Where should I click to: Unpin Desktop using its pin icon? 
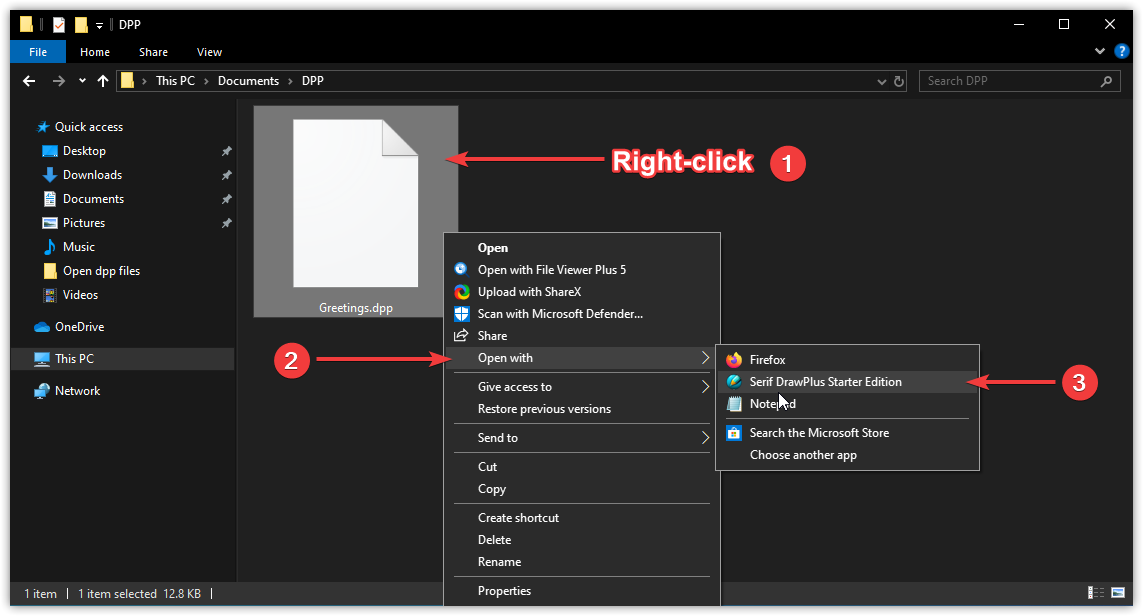point(227,151)
